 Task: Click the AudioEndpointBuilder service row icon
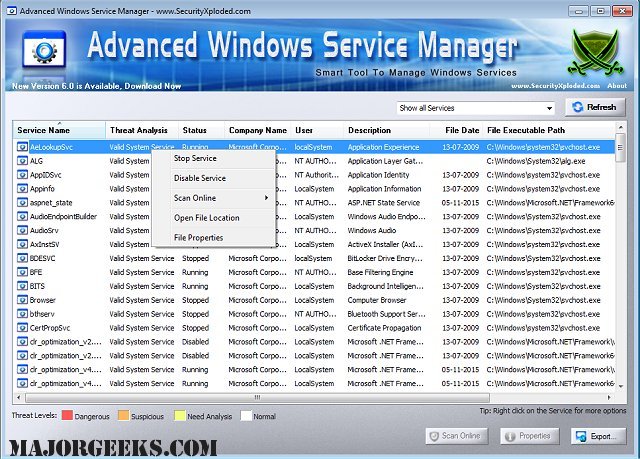[x=22, y=216]
